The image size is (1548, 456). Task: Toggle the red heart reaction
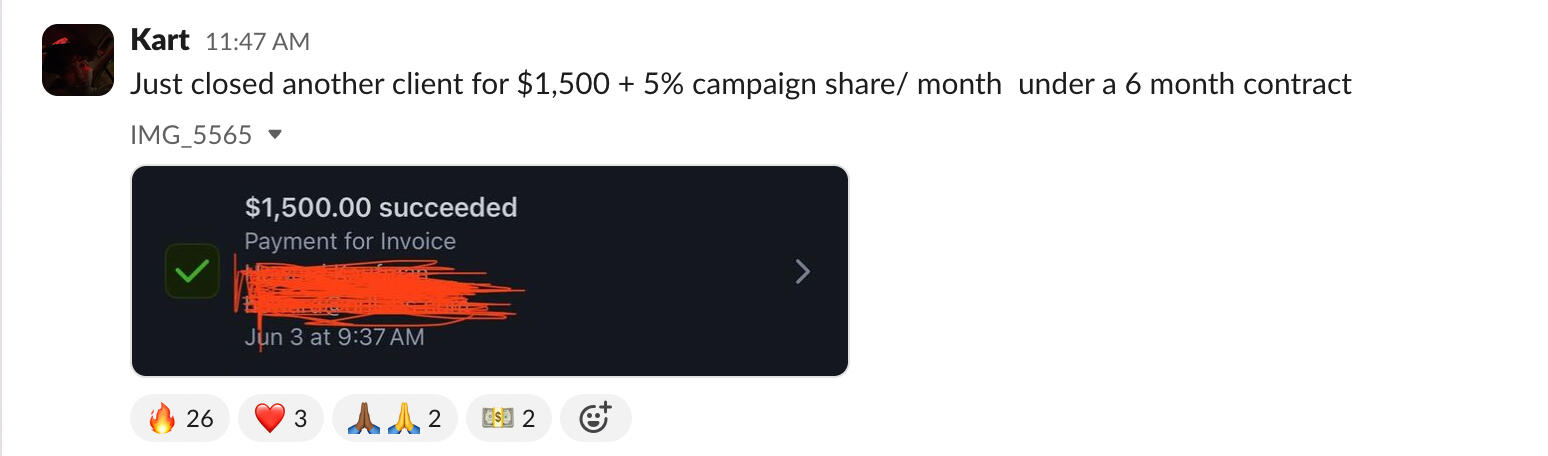click(x=280, y=418)
